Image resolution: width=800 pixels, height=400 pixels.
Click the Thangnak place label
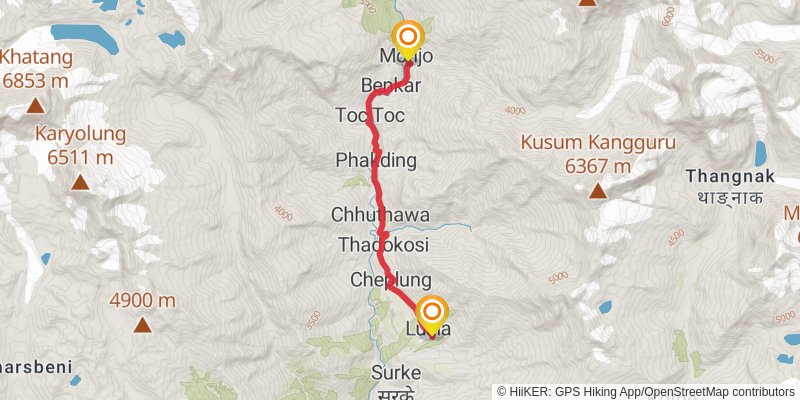[x=731, y=177]
